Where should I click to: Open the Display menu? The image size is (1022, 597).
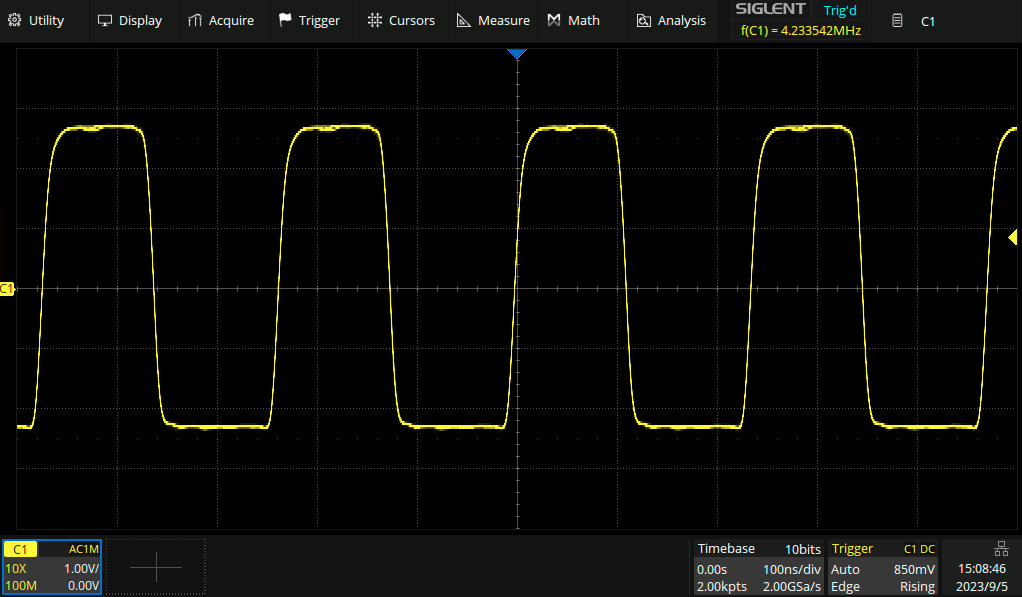(x=129, y=20)
